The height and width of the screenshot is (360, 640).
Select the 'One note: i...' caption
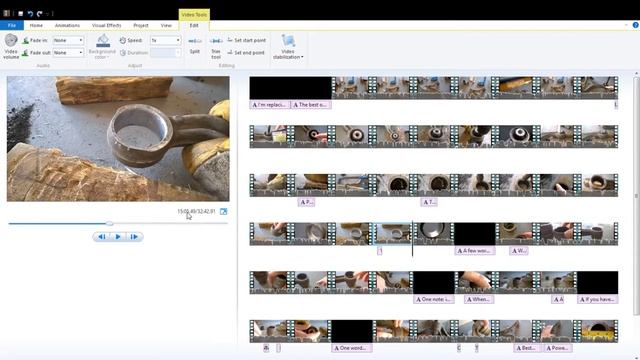tap(434, 300)
